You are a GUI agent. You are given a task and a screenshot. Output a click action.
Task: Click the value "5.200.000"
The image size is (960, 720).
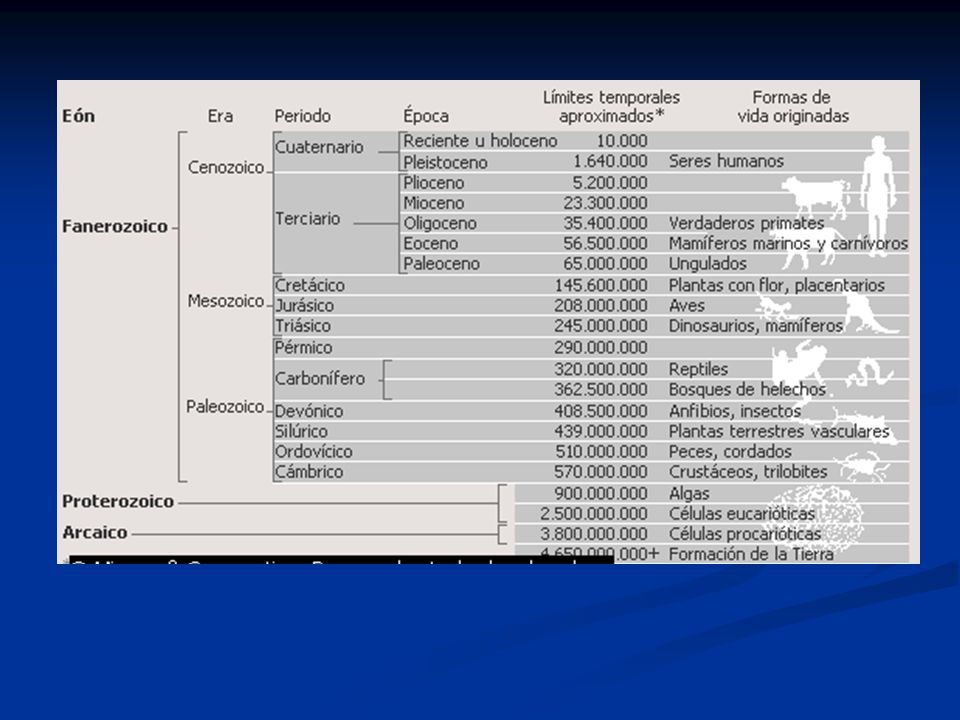coord(610,182)
